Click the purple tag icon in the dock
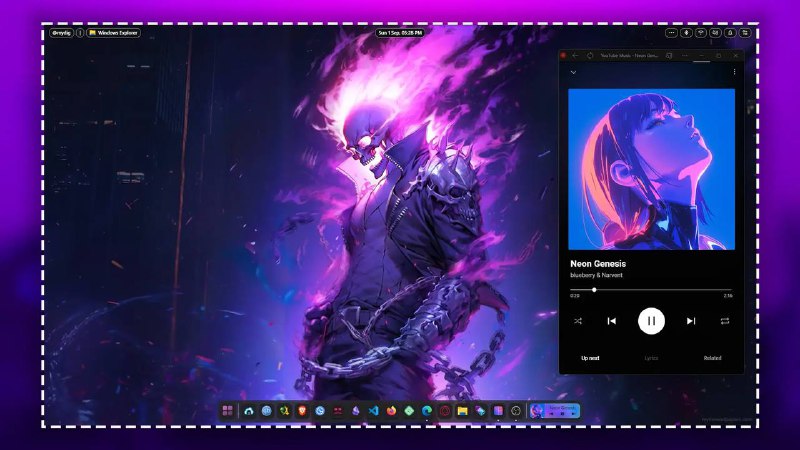The width and height of the screenshot is (800, 450). [x=480, y=411]
